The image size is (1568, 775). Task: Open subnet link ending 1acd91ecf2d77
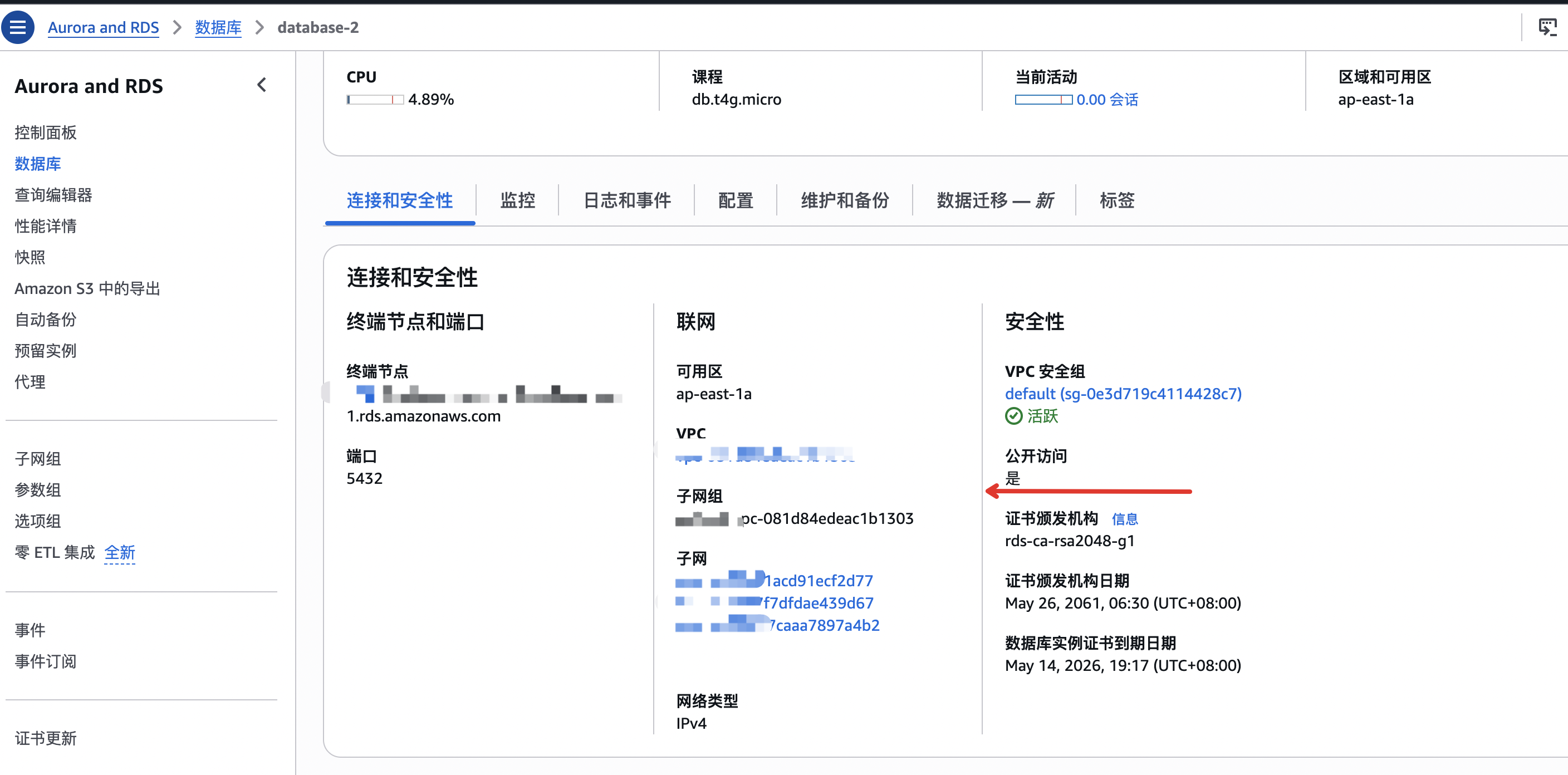point(775,581)
